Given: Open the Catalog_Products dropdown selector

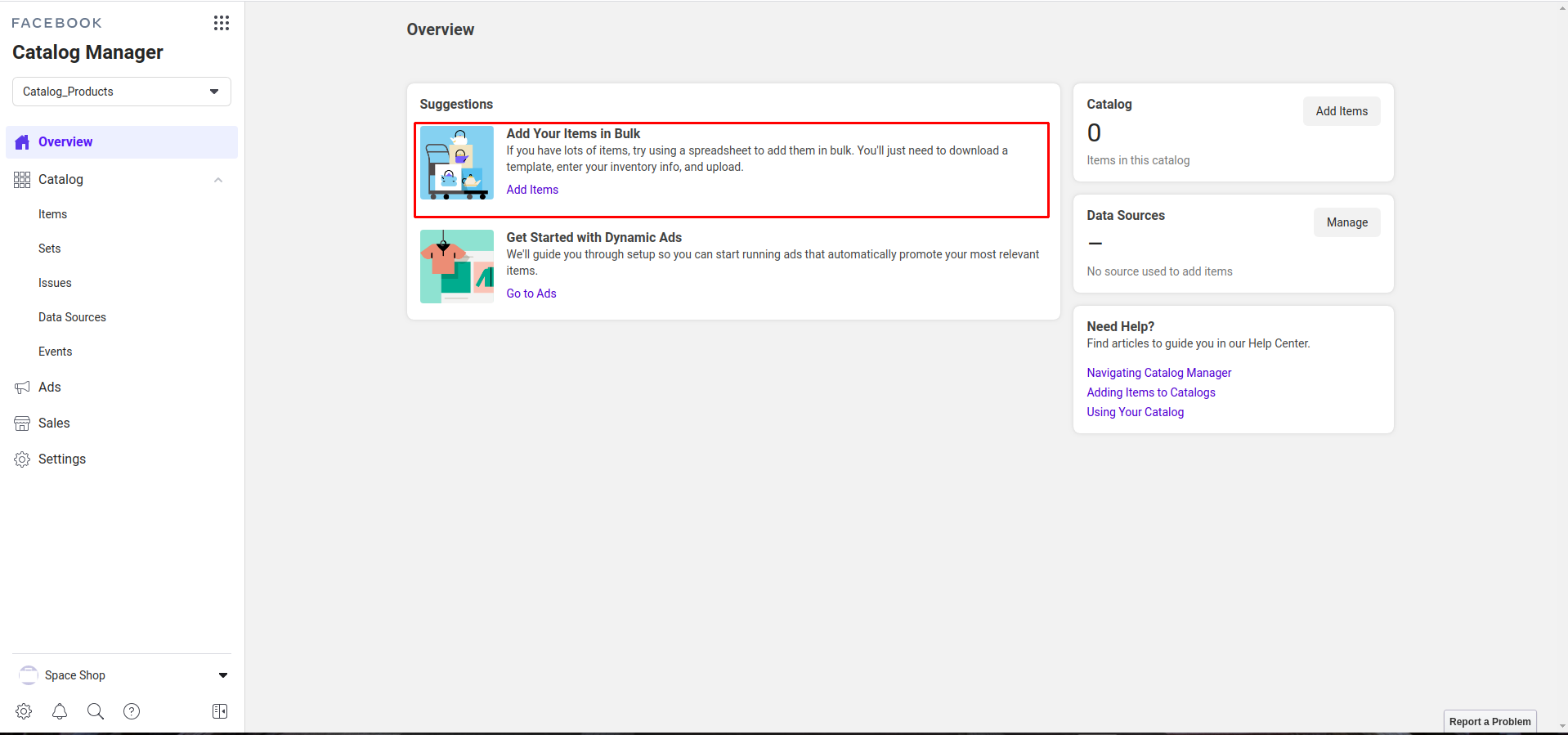Looking at the screenshot, I should [122, 92].
